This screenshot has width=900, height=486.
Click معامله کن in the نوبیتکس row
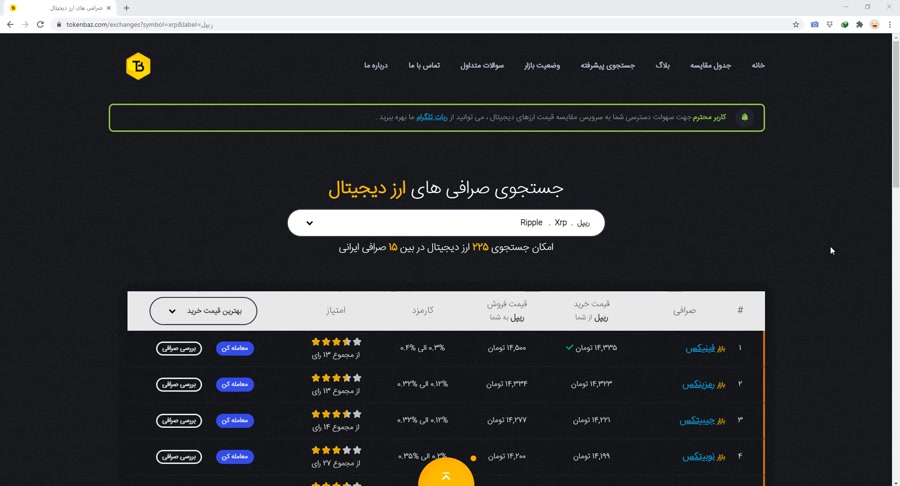click(x=235, y=457)
